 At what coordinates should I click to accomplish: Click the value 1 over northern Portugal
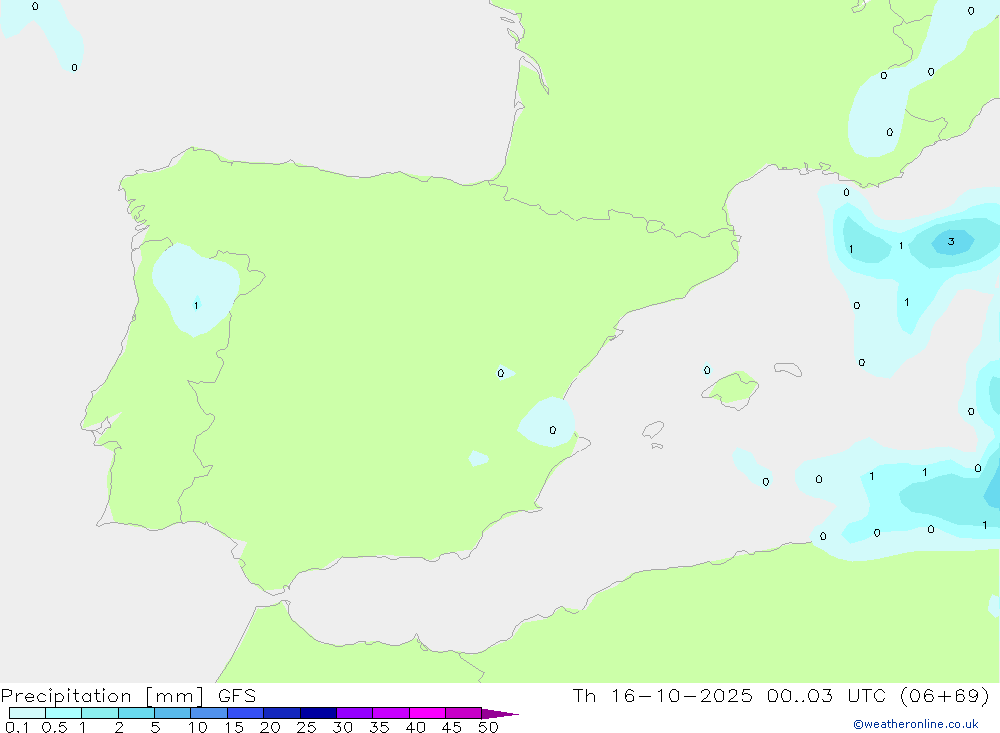click(196, 305)
